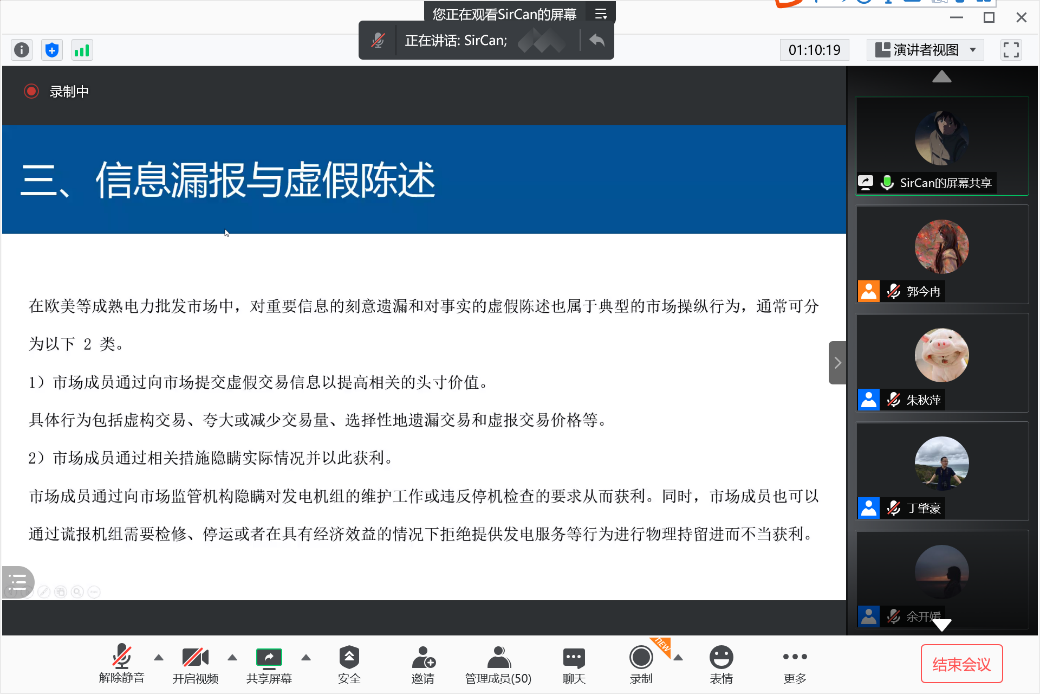Image resolution: width=1040 pixels, height=694 pixels.
Task: Click the security shield health icon
Action: pyautogui.click(x=51, y=50)
